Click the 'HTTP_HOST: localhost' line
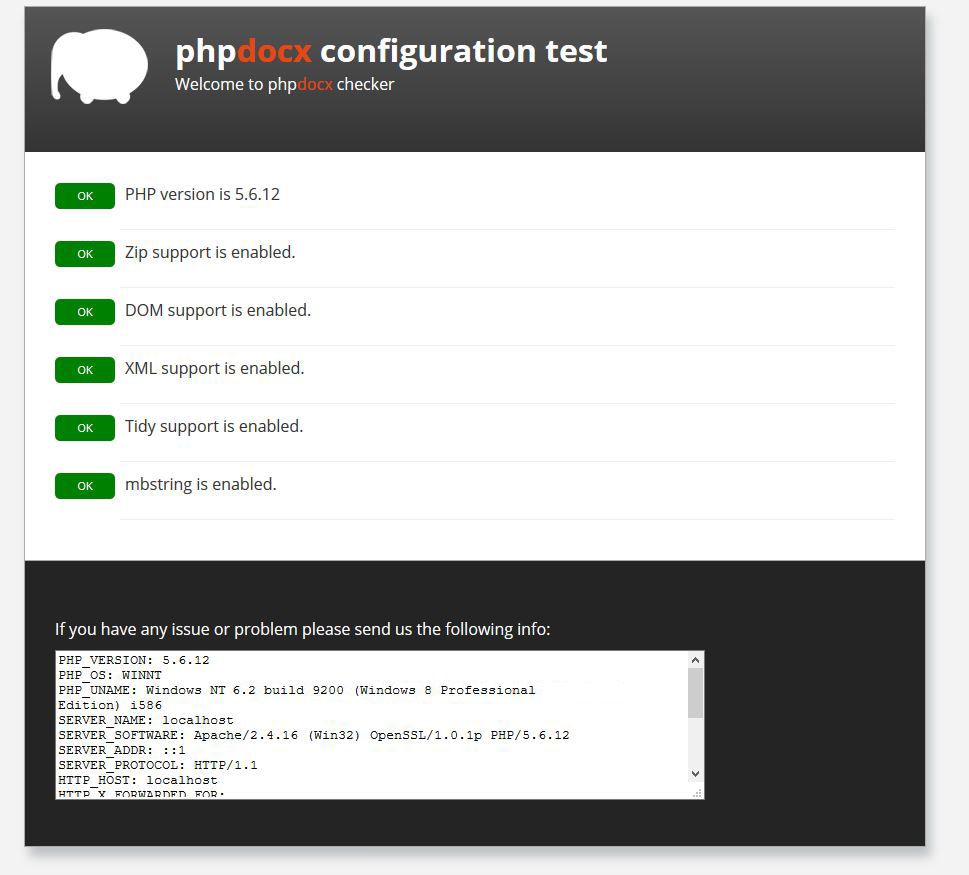This screenshot has height=875, width=969. [138, 780]
